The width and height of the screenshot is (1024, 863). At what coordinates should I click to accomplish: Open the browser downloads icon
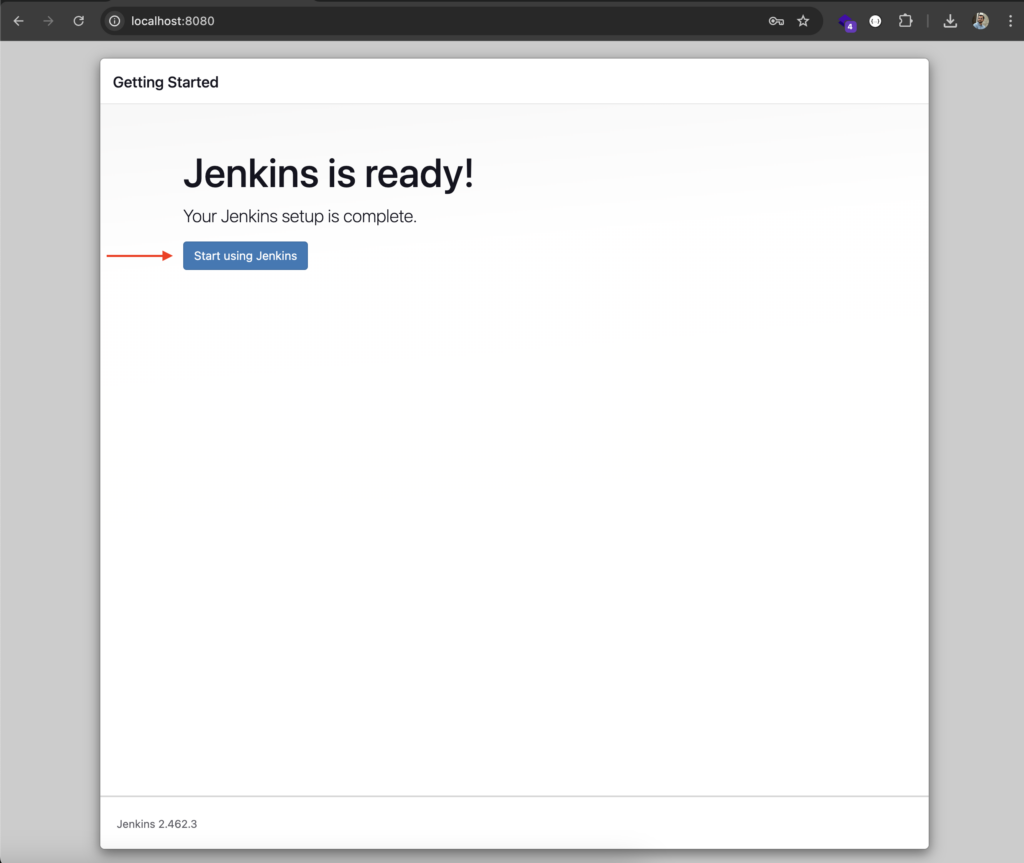[x=950, y=21]
